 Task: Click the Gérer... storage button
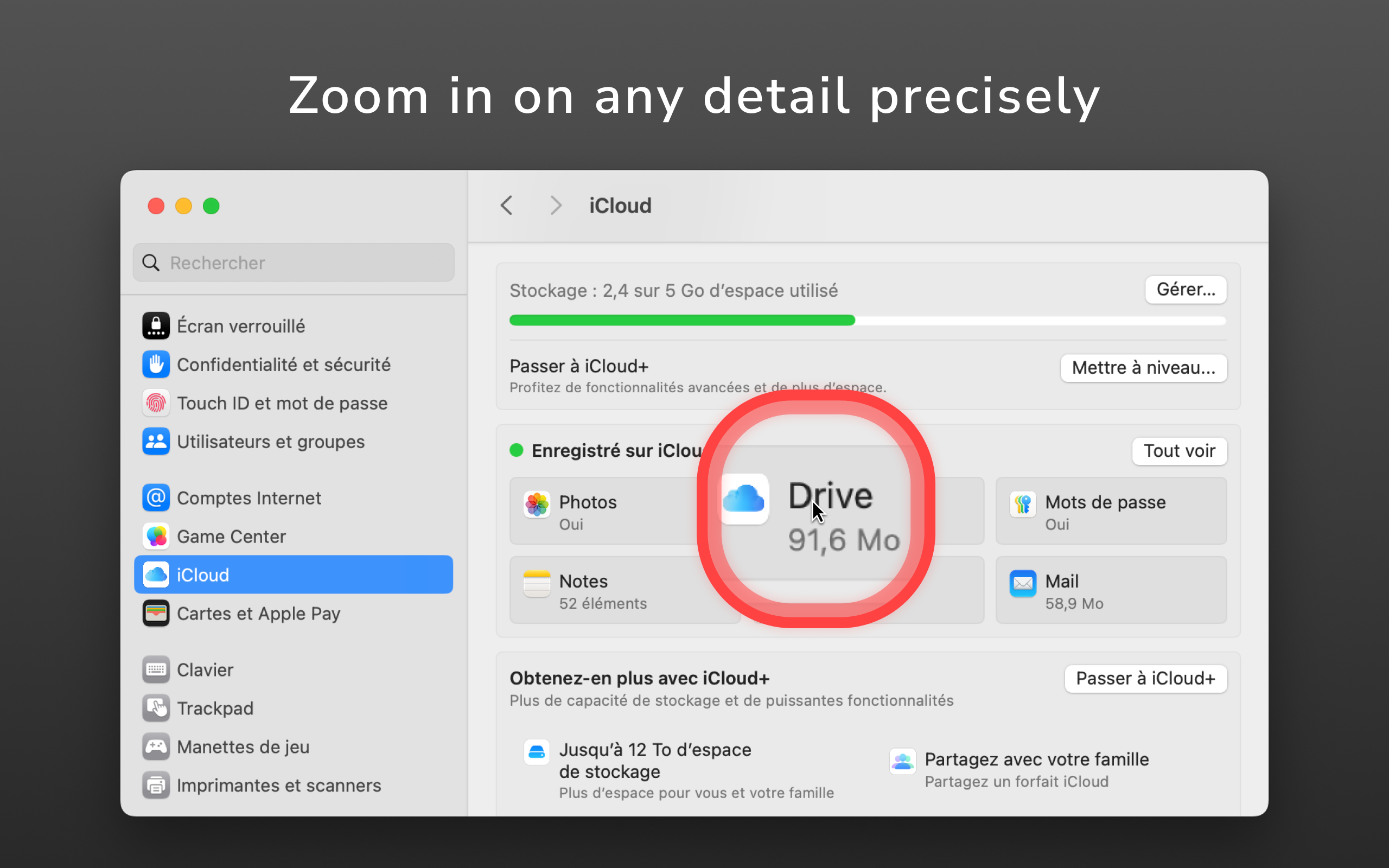[x=1186, y=289]
